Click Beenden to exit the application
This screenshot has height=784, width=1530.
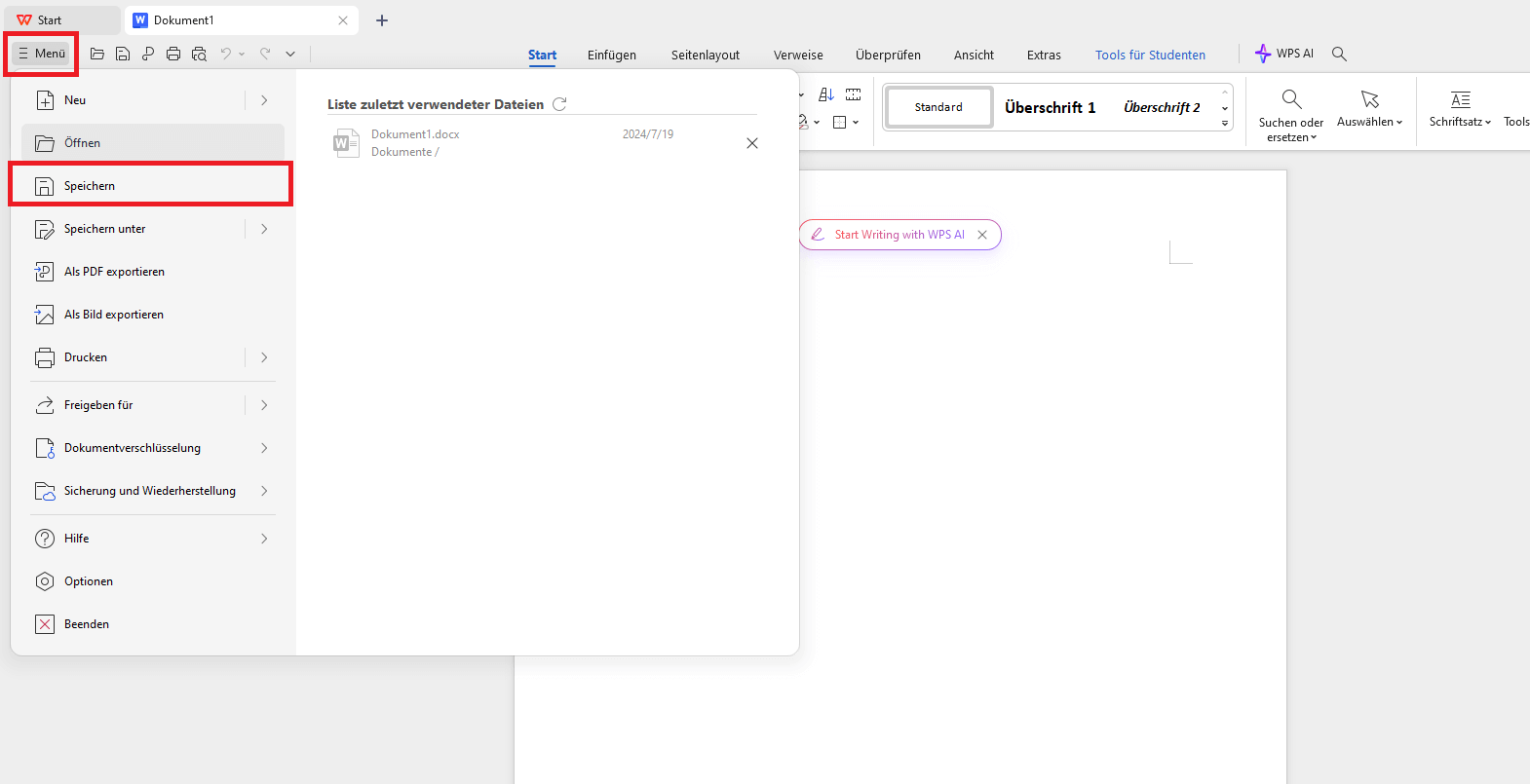click(x=153, y=624)
